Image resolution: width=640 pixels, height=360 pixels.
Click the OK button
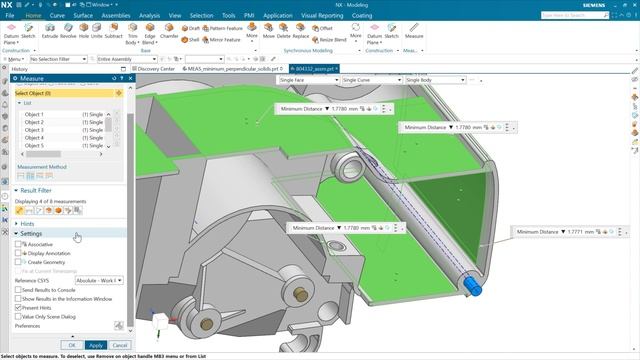tap(72, 345)
